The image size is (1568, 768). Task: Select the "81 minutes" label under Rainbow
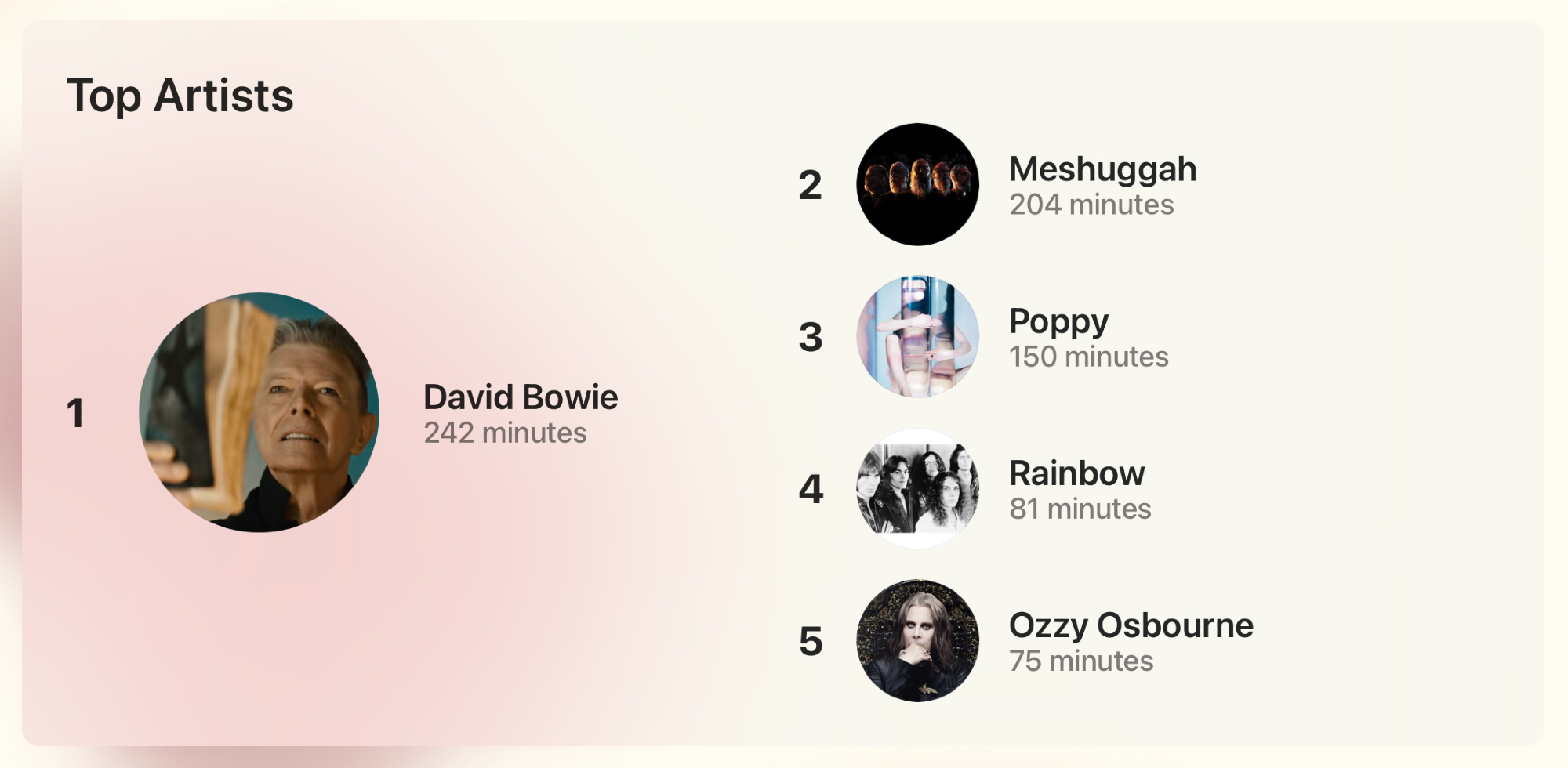[1080, 509]
